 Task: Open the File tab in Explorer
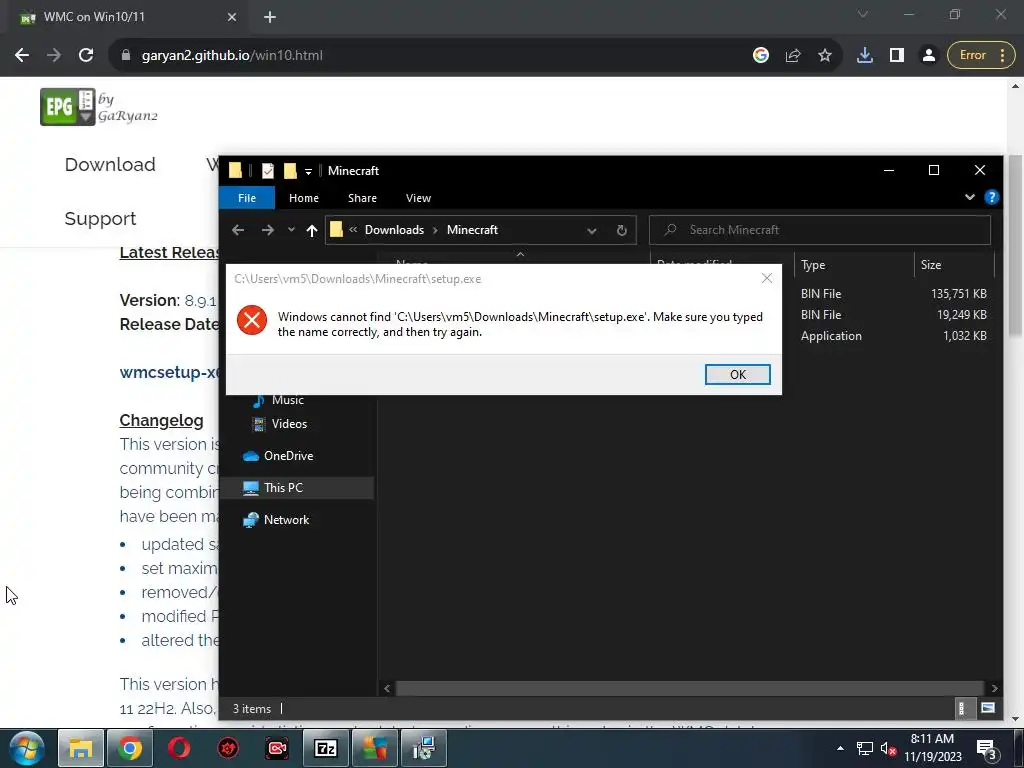[x=247, y=198]
